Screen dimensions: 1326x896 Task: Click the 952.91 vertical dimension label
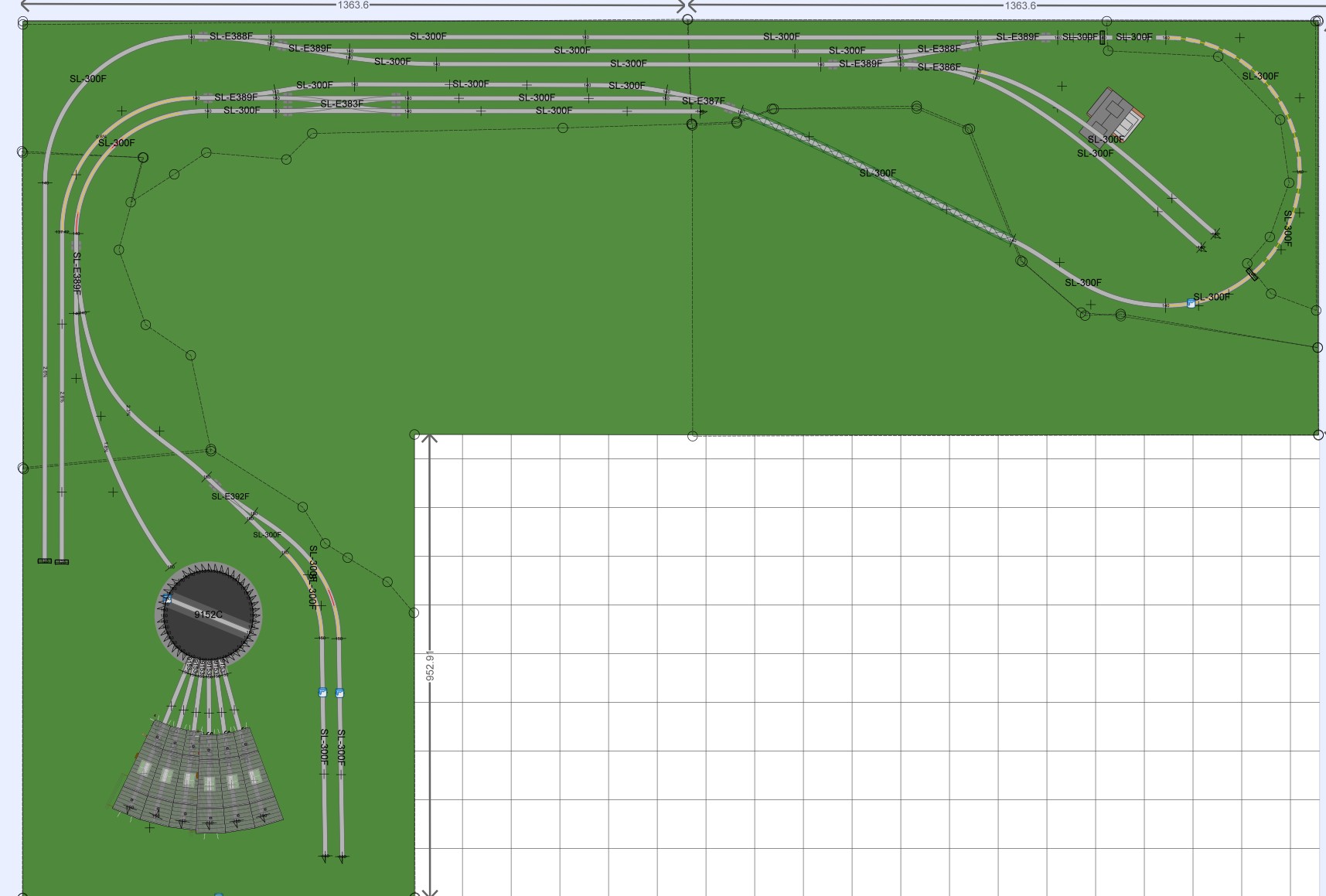point(431,666)
